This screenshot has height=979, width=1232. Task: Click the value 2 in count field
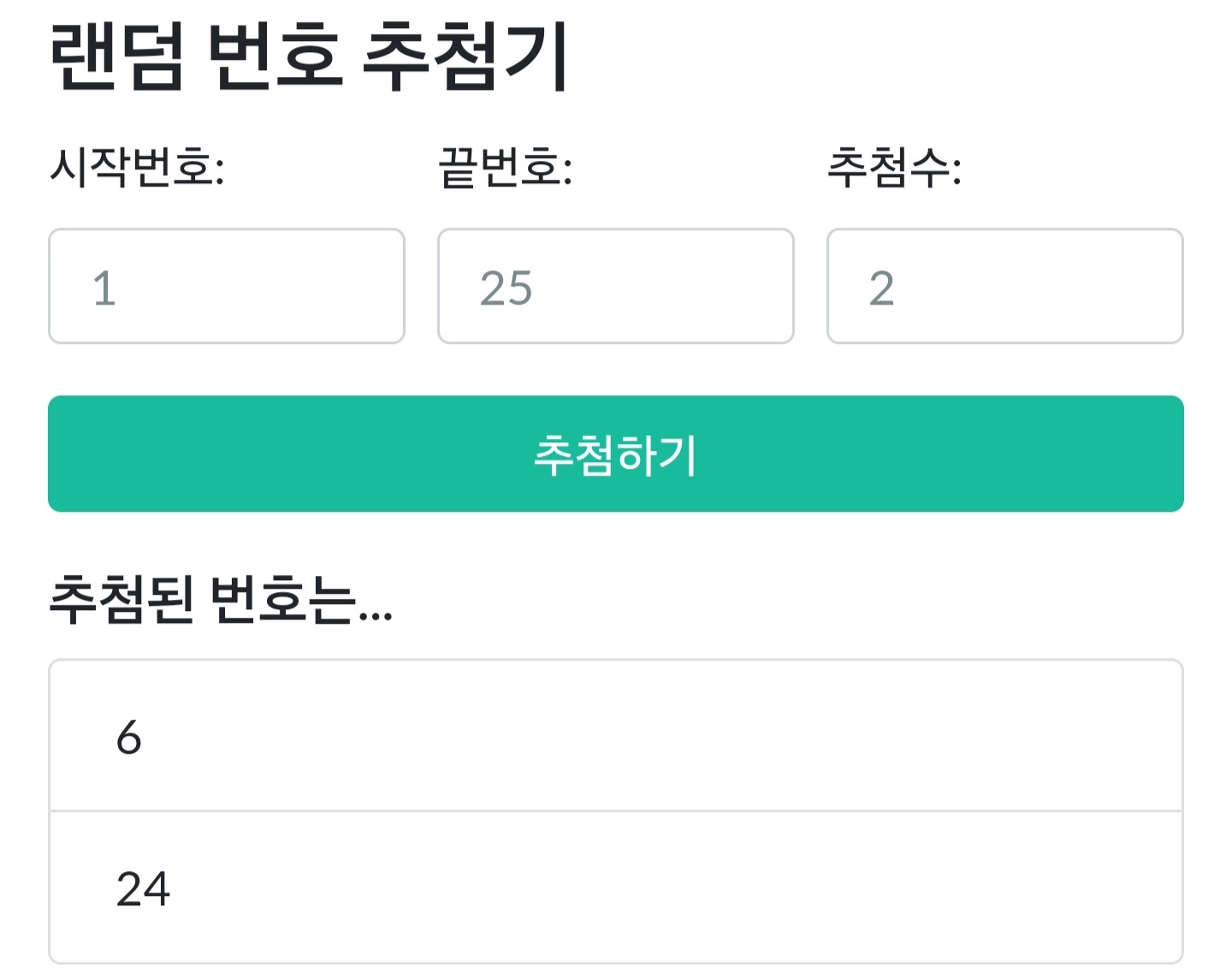pyautogui.click(x=881, y=288)
